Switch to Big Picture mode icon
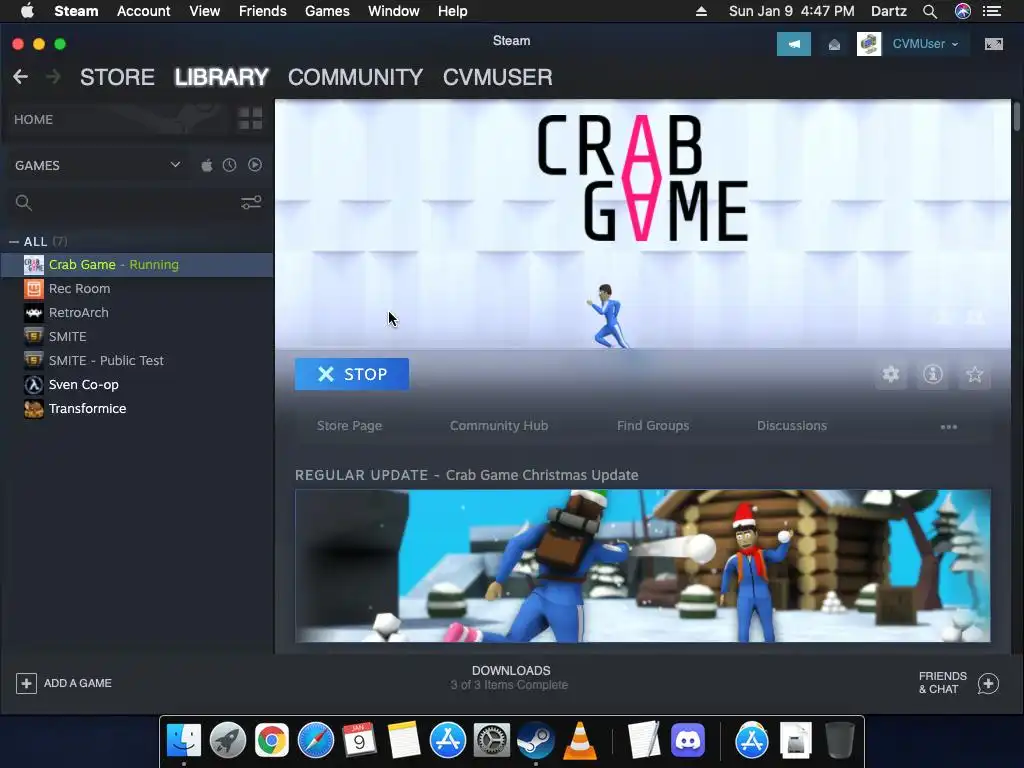1024x768 pixels. click(993, 44)
